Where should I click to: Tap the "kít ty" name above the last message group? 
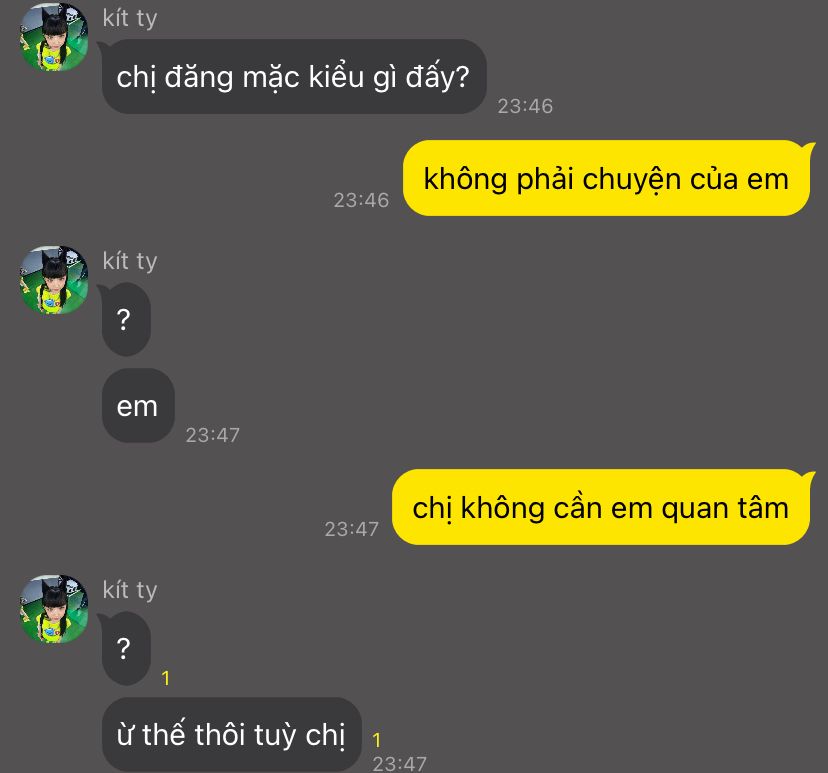coord(130,590)
